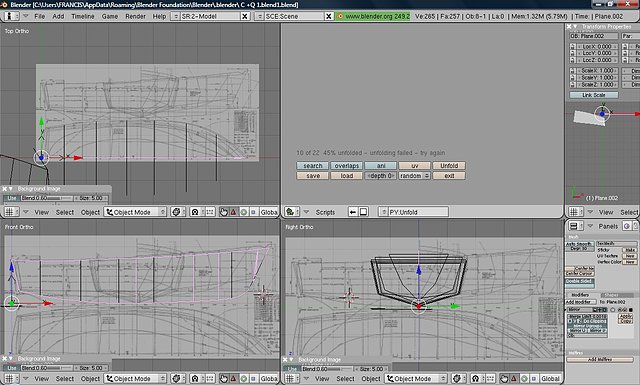Adjust Blend slider in Front Ortho Background Image panel
Screen dimensions: 640x385
[x=47, y=368]
